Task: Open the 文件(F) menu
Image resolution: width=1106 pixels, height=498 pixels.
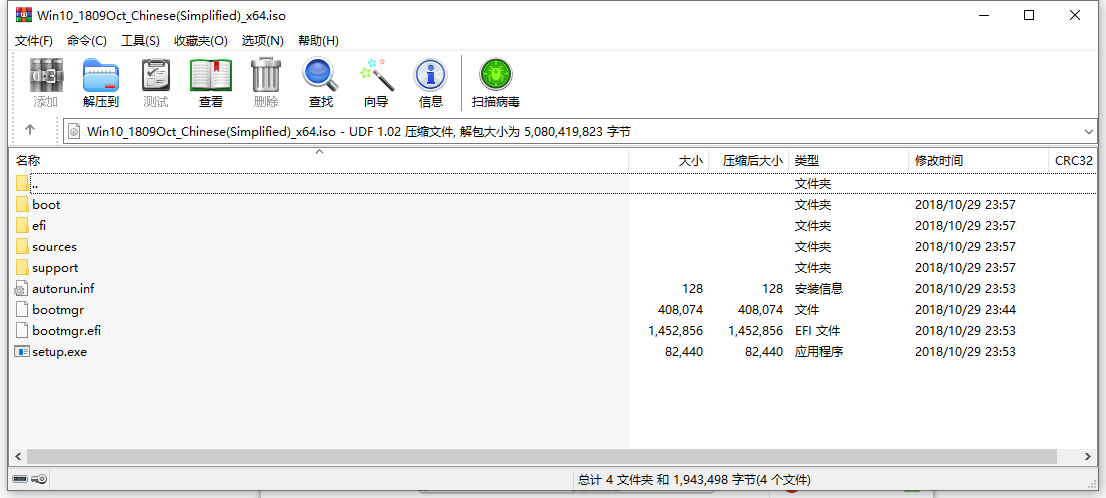Action: (34, 41)
